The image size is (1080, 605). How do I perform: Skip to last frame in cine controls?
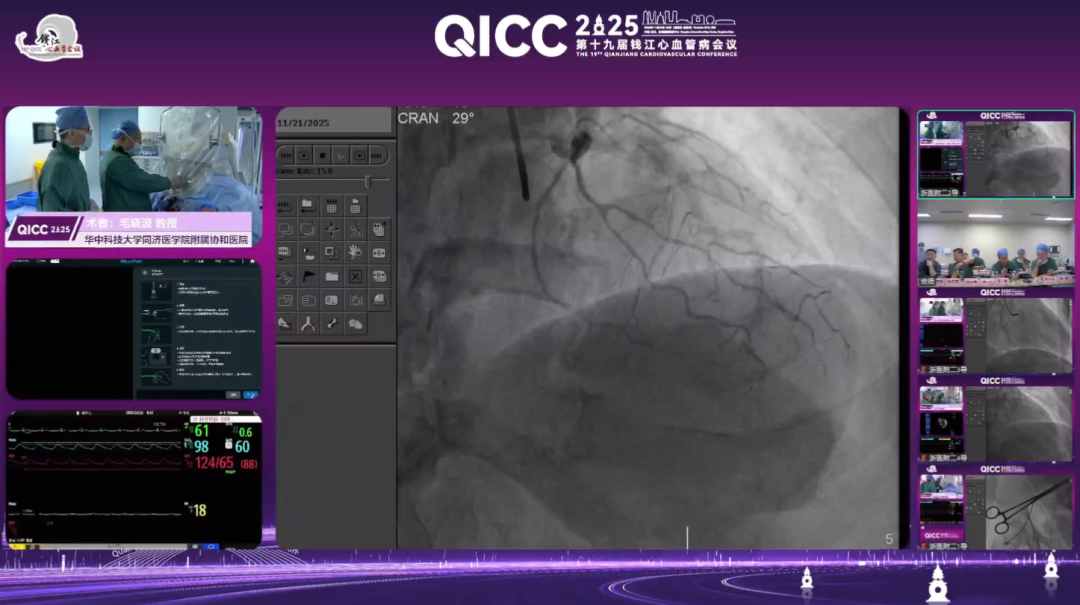377,155
